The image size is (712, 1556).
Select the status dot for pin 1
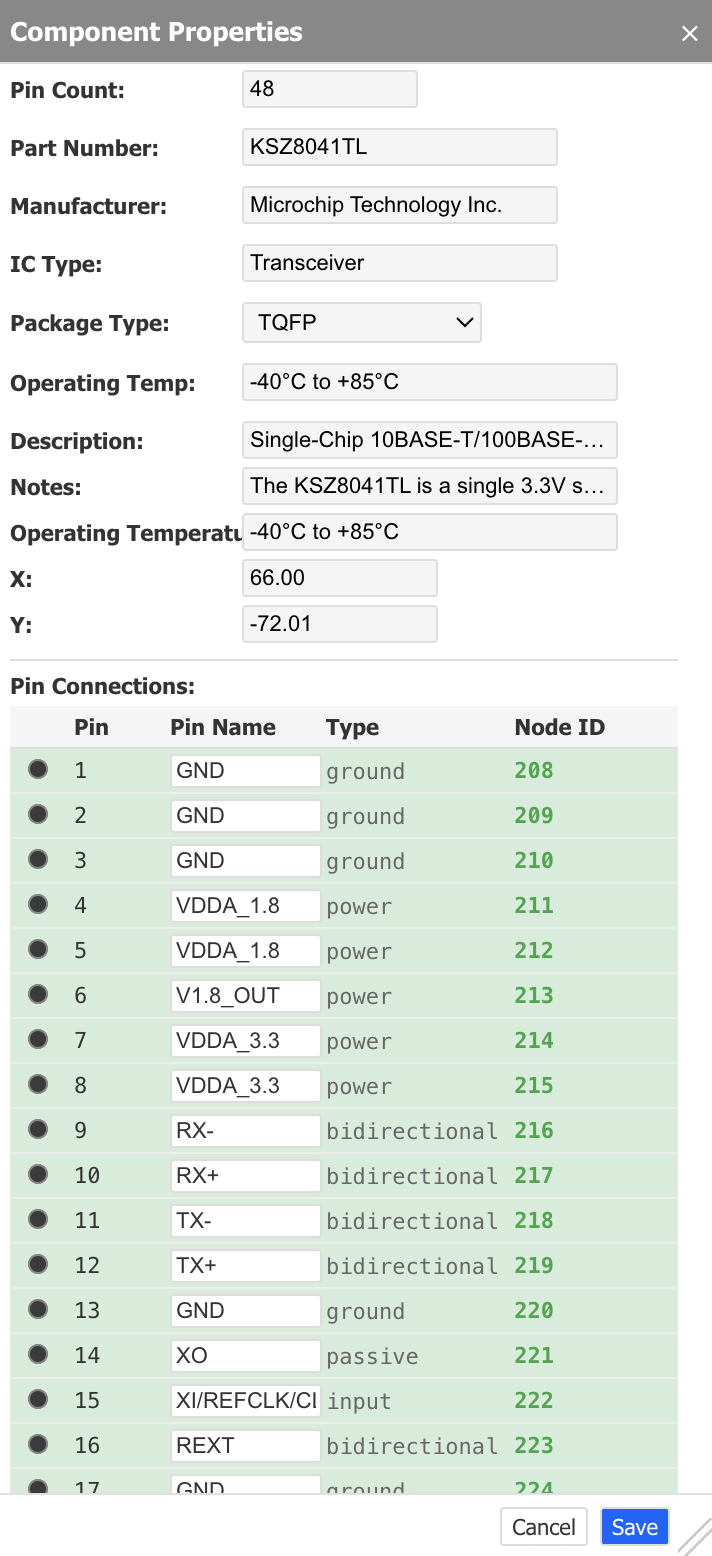[37, 768]
